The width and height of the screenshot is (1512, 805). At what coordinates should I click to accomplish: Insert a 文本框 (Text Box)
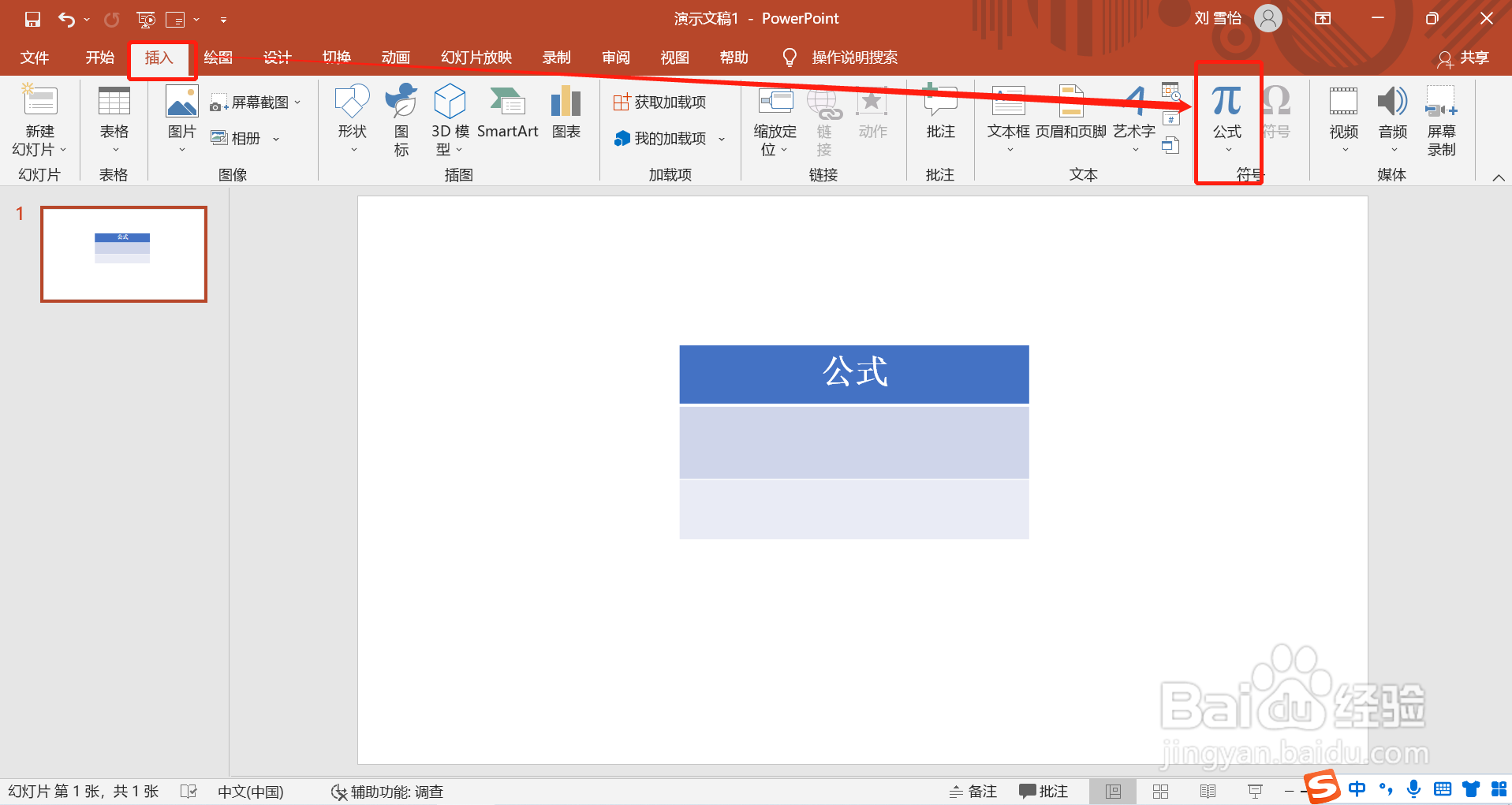1009,120
